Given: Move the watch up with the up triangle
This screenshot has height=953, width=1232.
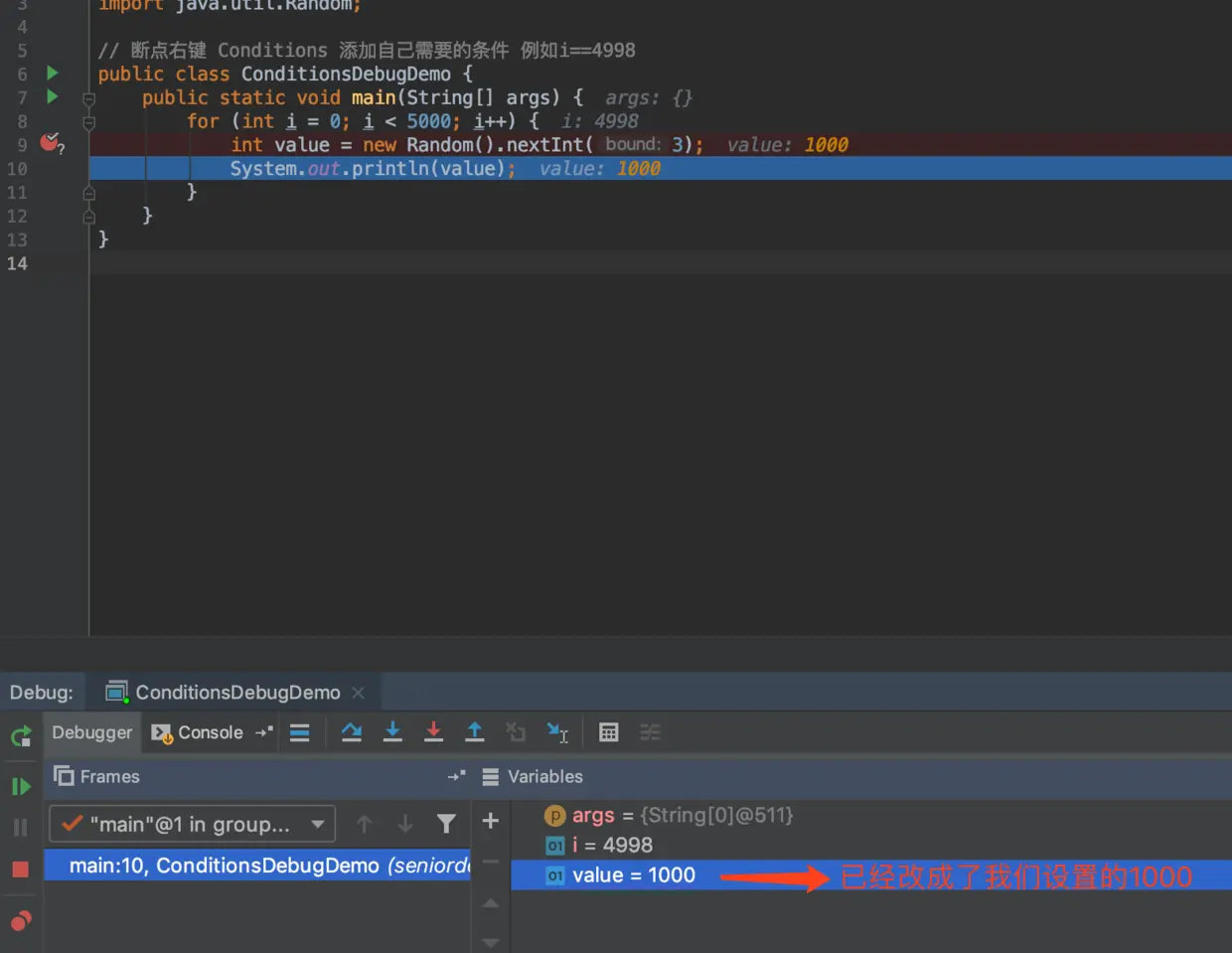Looking at the screenshot, I should tap(490, 903).
